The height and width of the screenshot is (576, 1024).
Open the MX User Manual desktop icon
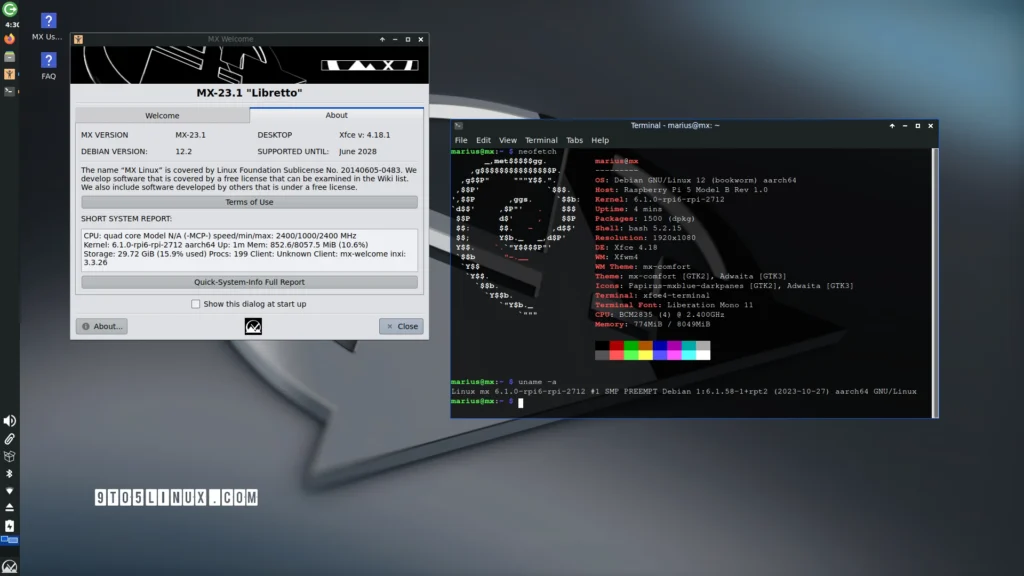(48, 27)
